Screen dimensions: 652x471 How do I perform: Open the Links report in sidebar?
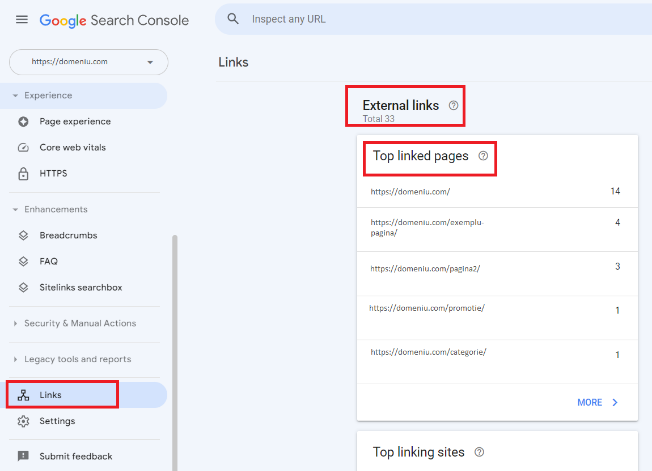coord(52,395)
